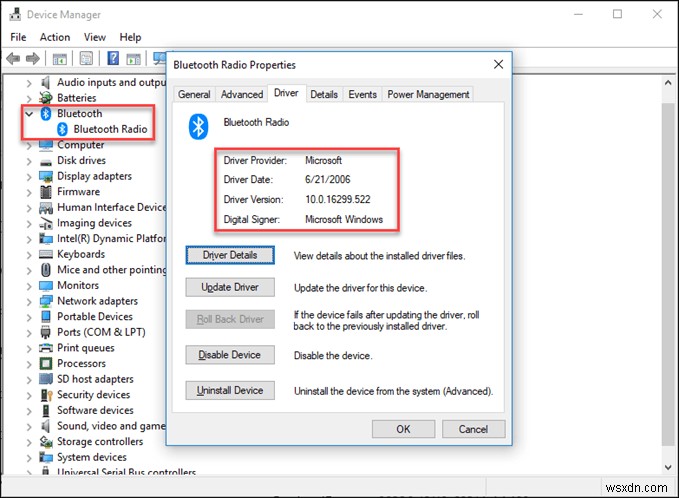This screenshot has height=498, width=679.
Task: Click the Forward arrow toolbar icon
Action: tap(33, 58)
